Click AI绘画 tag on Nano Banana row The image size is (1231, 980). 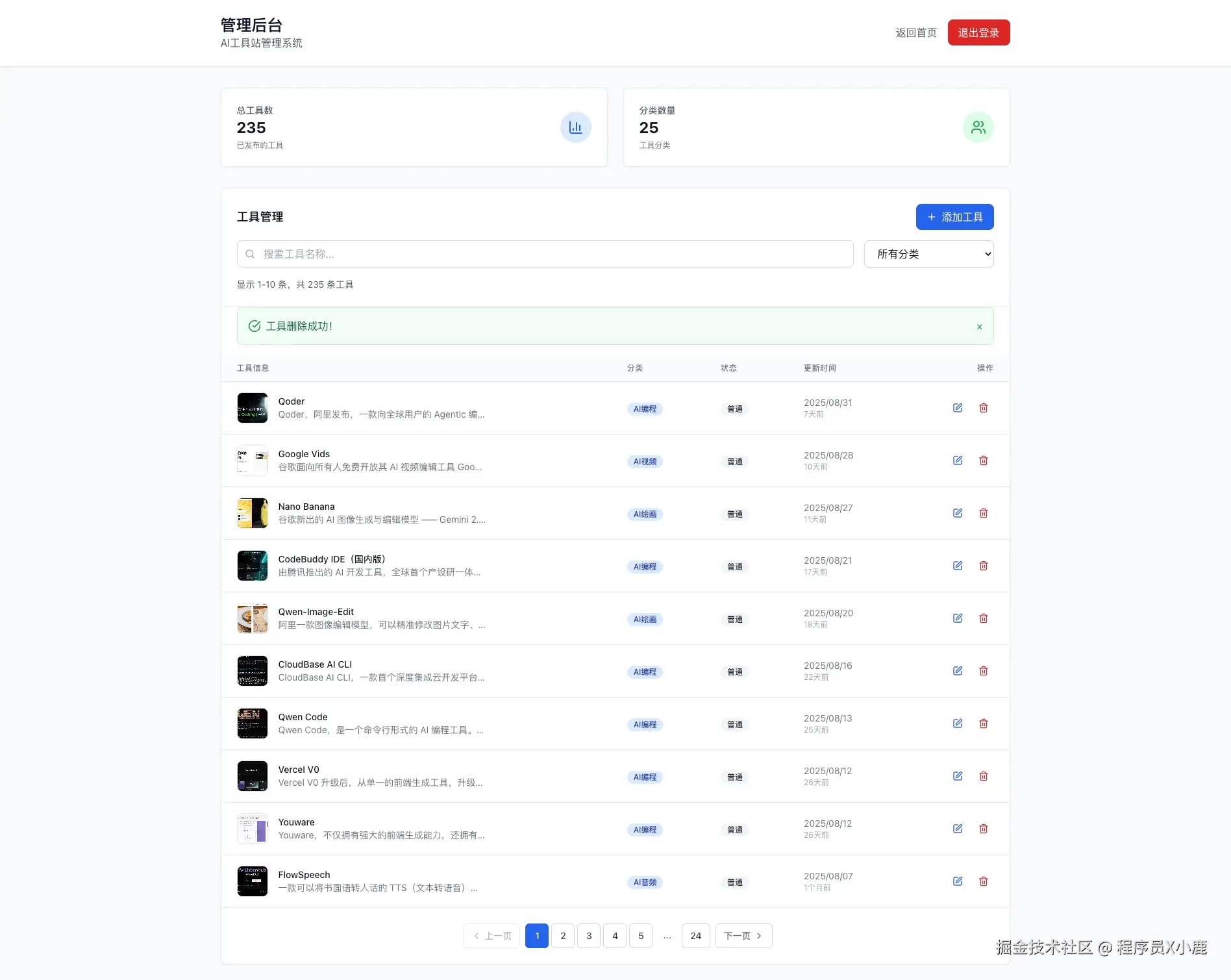point(645,514)
